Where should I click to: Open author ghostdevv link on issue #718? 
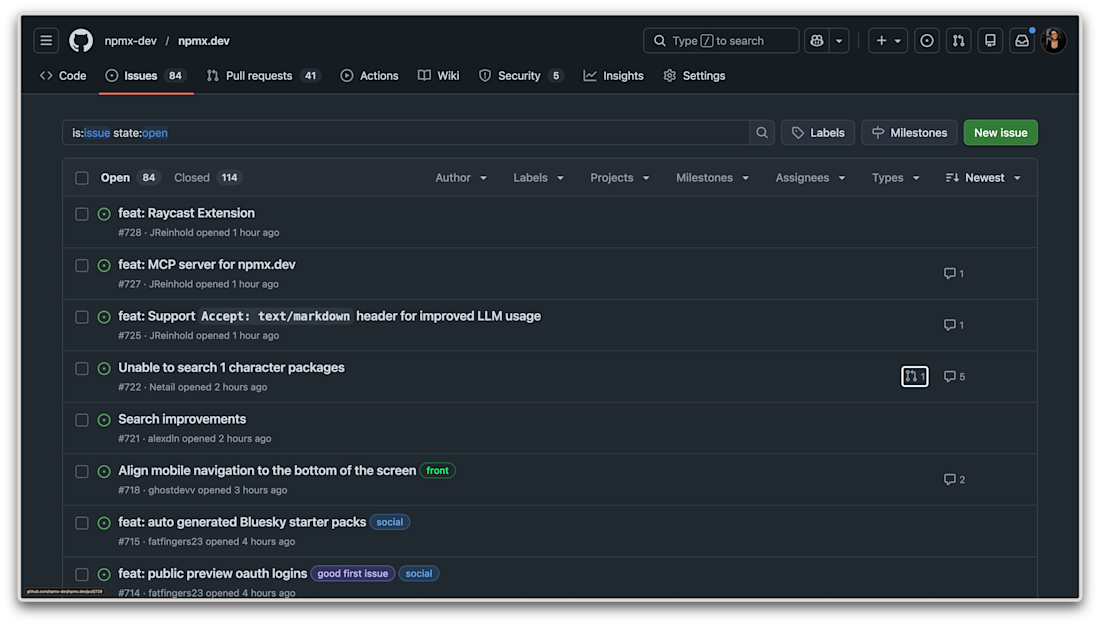pos(172,490)
